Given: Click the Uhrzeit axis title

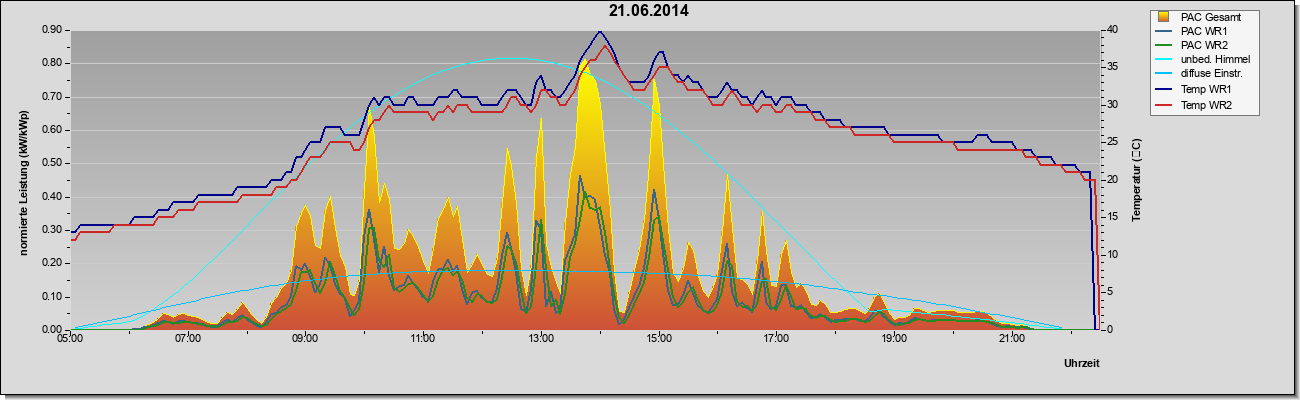Looking at the screenshot, I should [1082, 364].
